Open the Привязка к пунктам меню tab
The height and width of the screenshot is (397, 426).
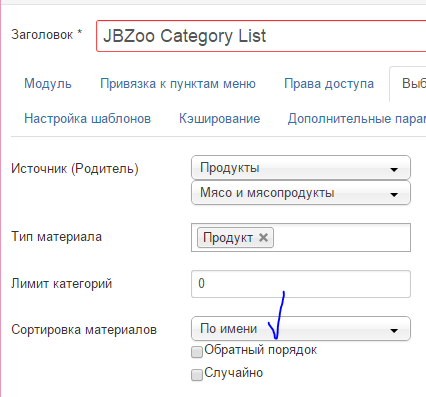click(178, 84)
